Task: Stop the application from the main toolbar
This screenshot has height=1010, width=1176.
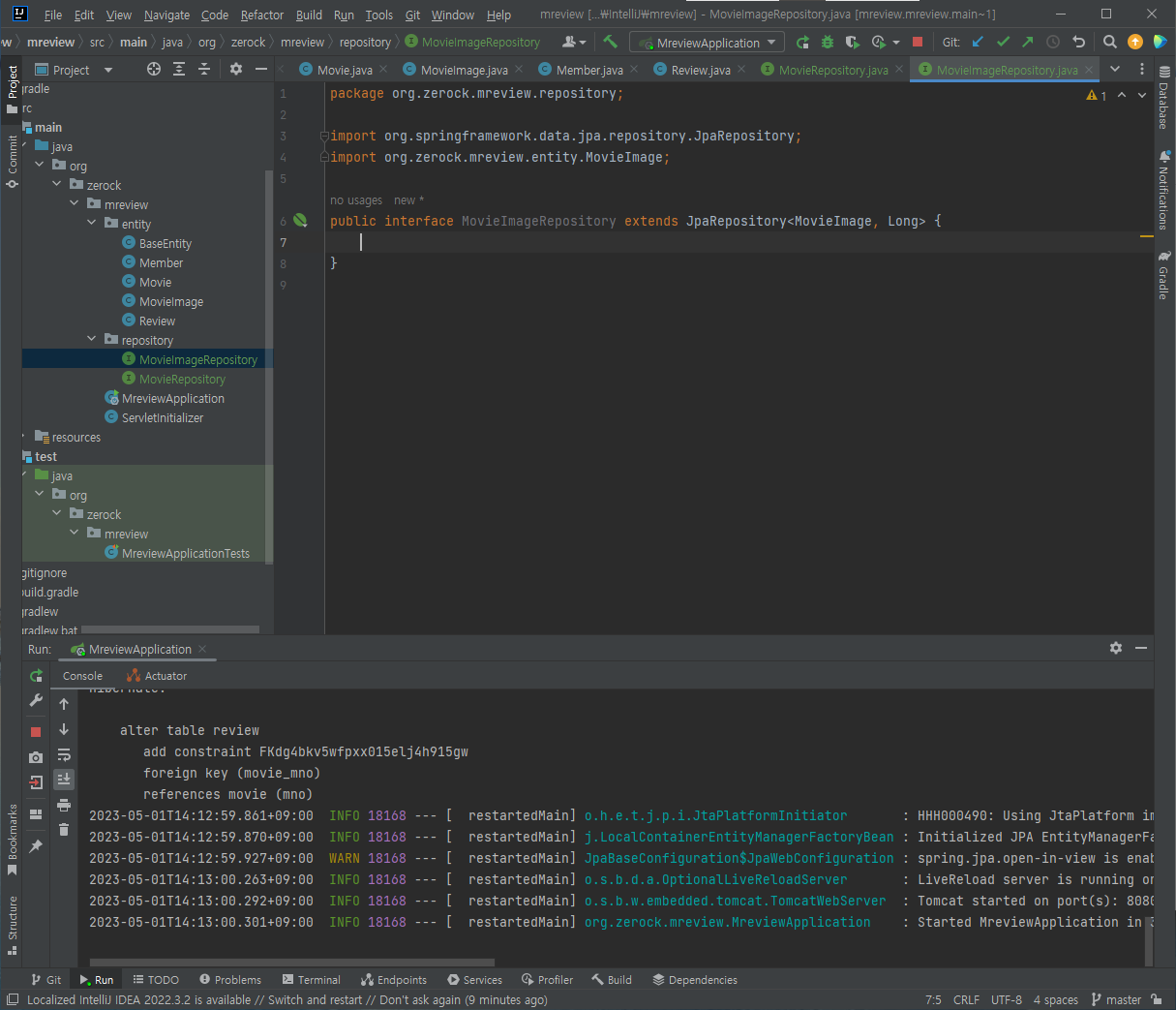Action: (x=918, y=42)
